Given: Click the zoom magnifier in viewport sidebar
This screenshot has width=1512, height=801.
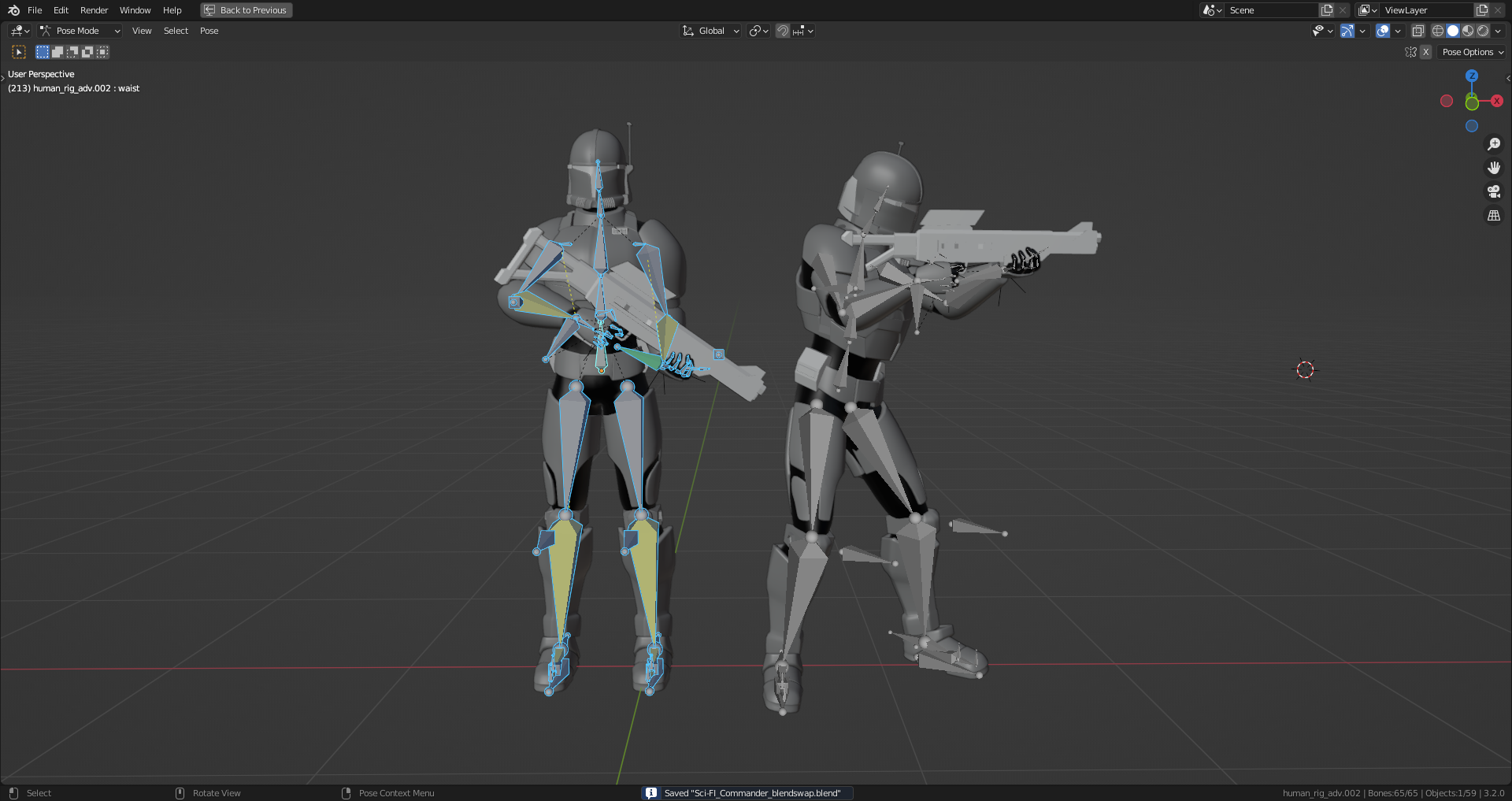Looking at the screenshot, I should click(1494, 143).
